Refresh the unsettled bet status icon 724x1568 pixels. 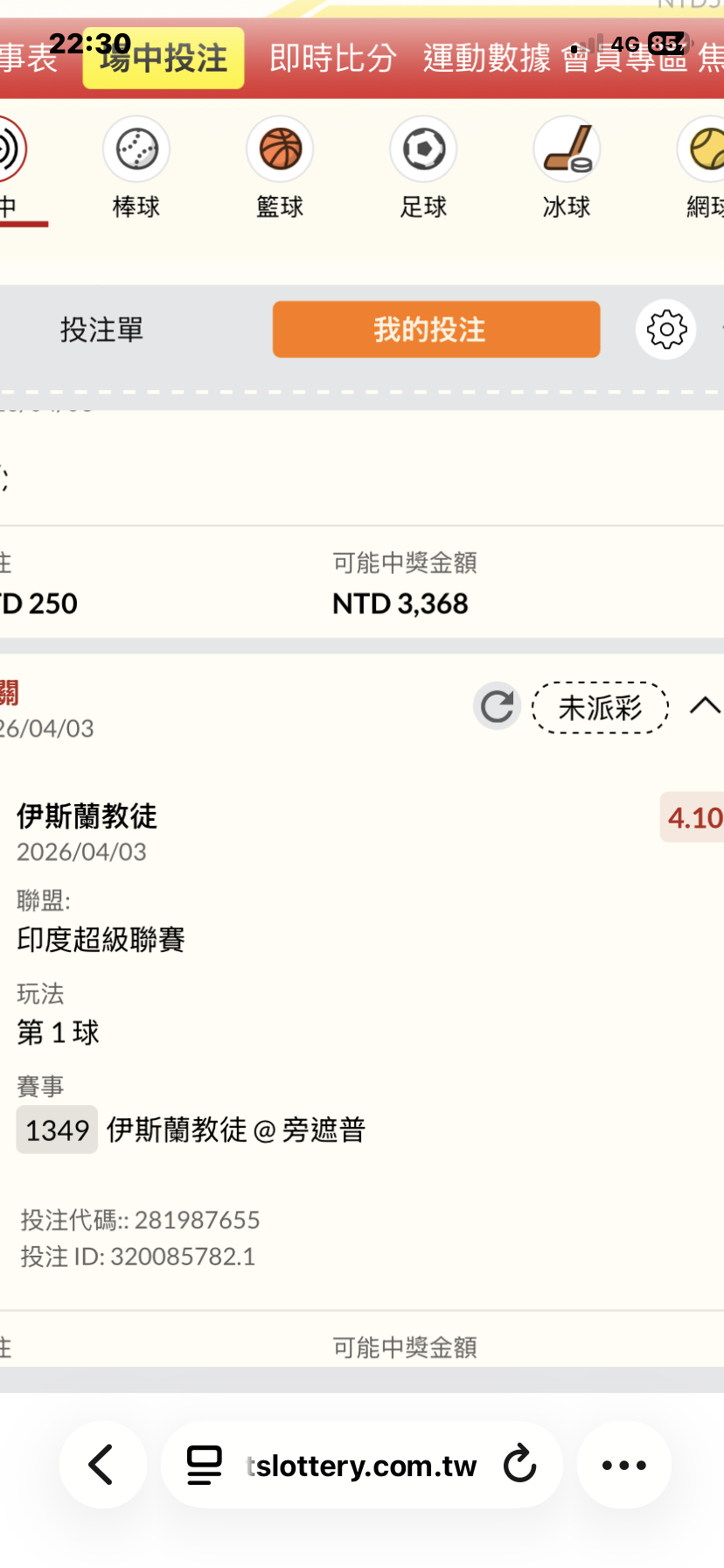coord(497,706)
